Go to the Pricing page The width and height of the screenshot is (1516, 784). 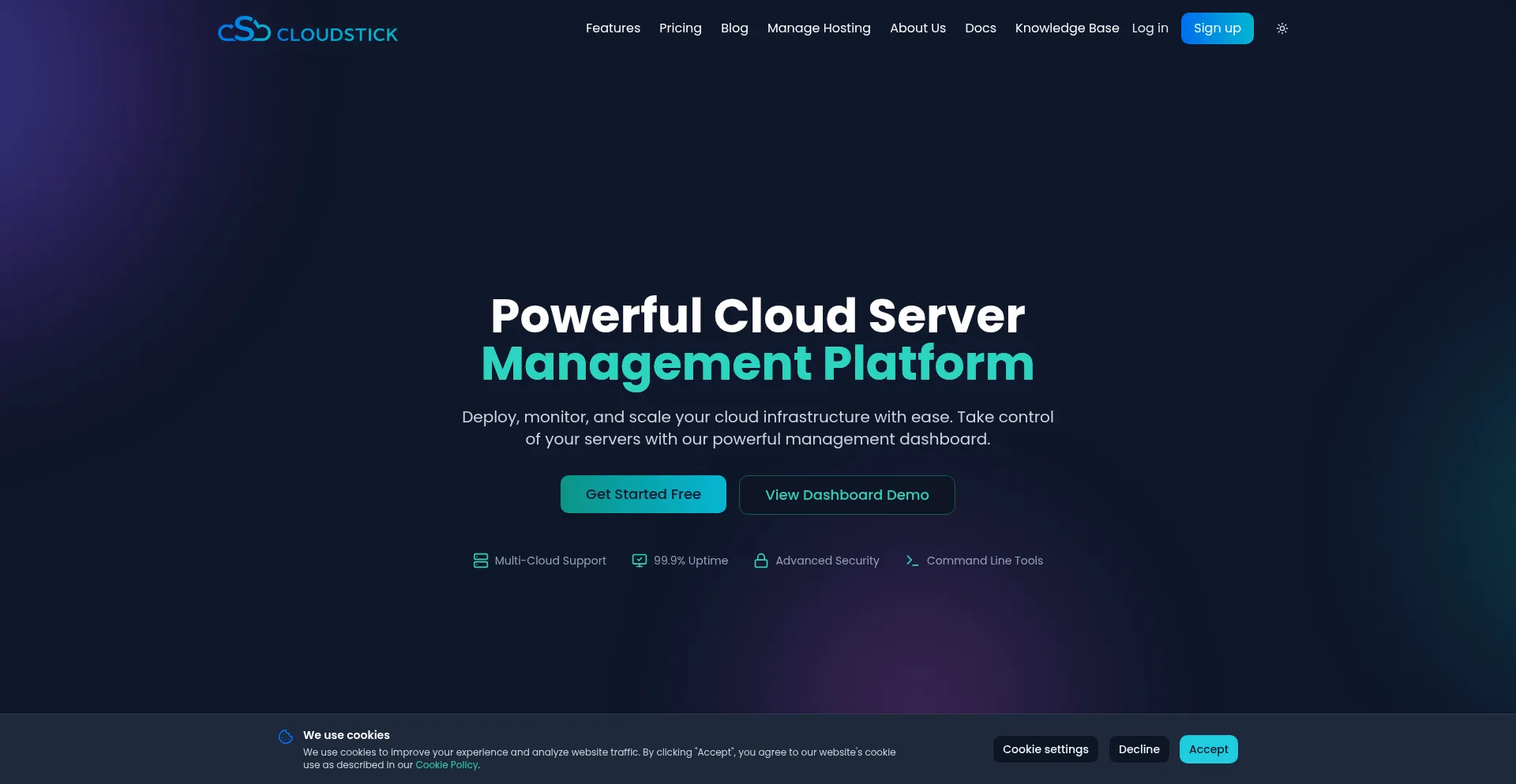680,28
